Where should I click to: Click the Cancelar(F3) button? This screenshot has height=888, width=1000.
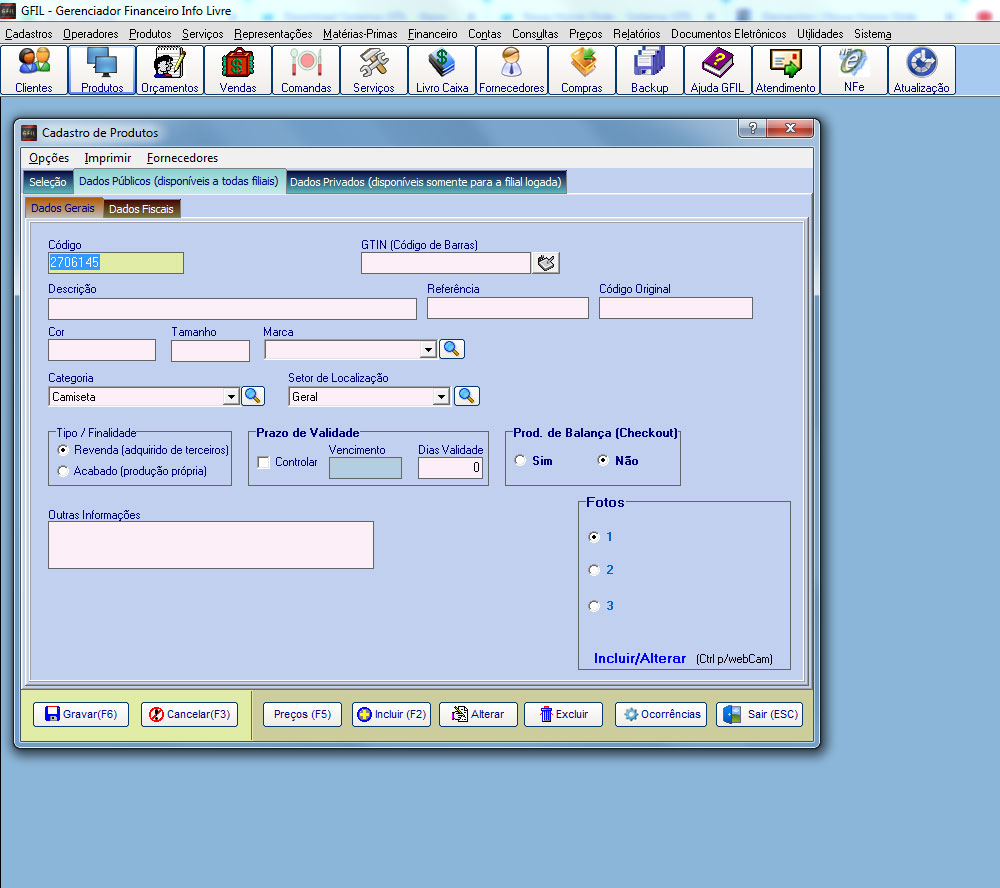pyautogui.click(x=189, y=714)
